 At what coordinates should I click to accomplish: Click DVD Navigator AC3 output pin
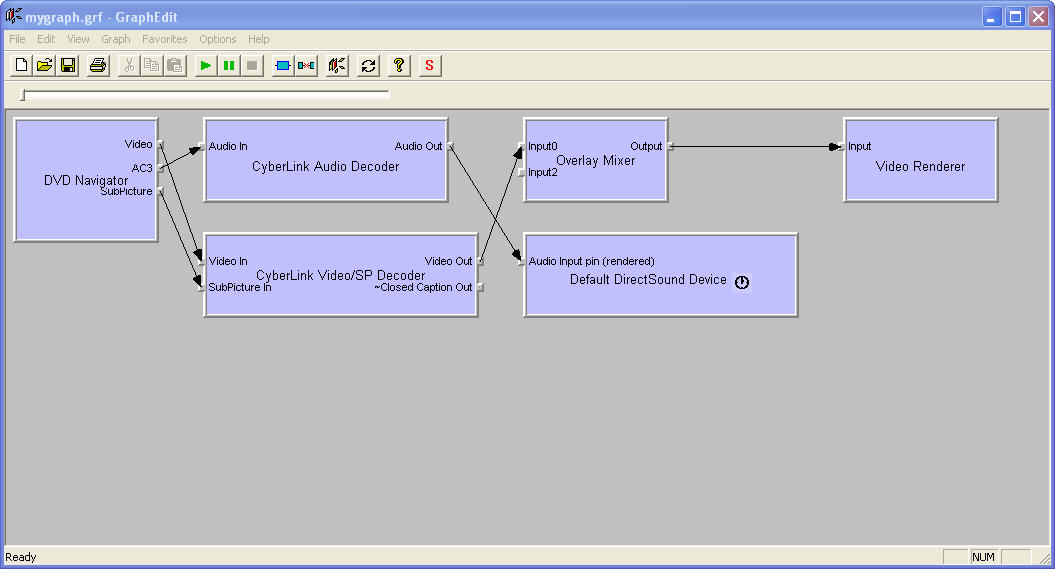[160, 168]
